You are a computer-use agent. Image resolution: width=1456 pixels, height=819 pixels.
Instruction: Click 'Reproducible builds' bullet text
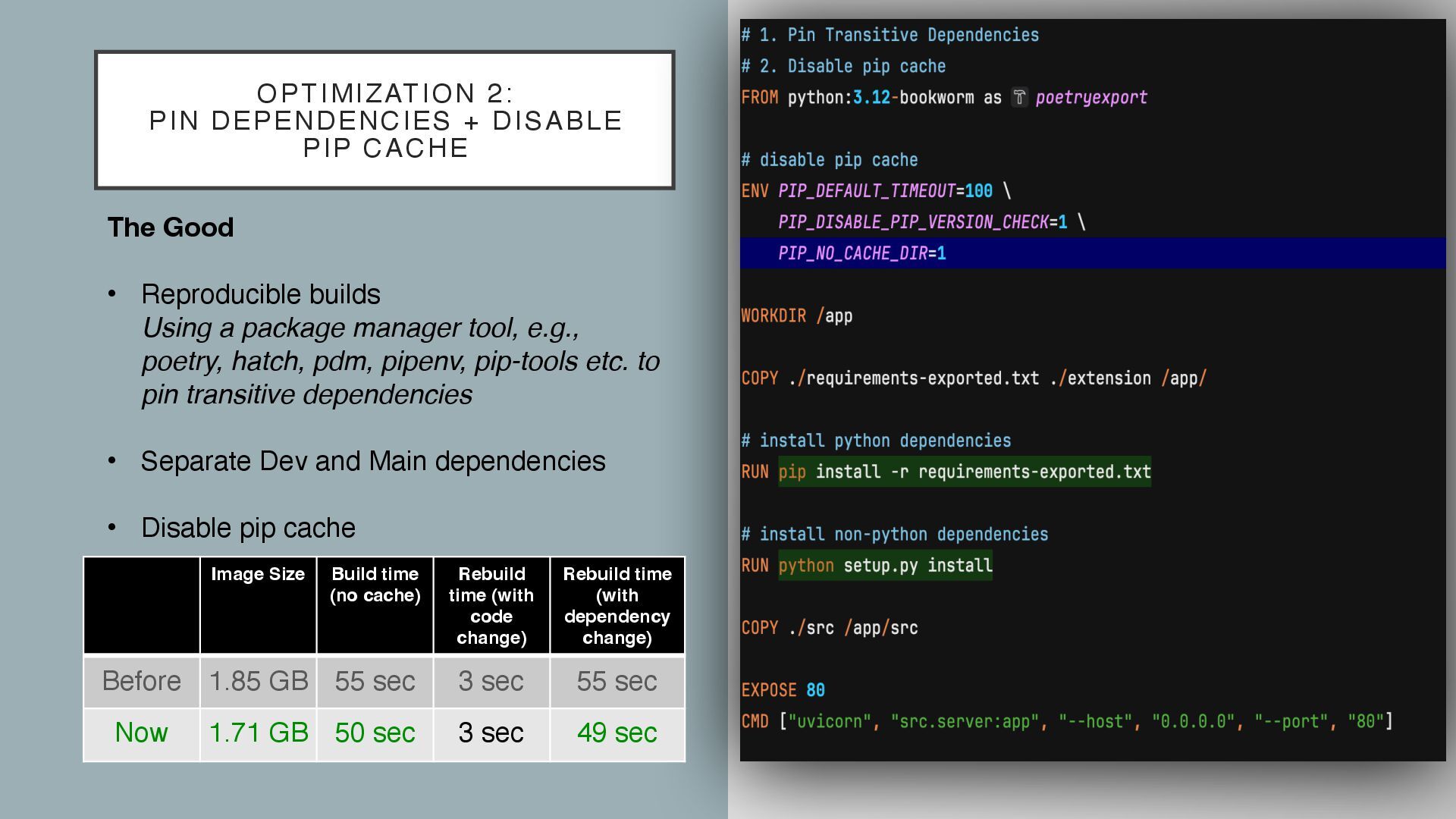(260, 294)
